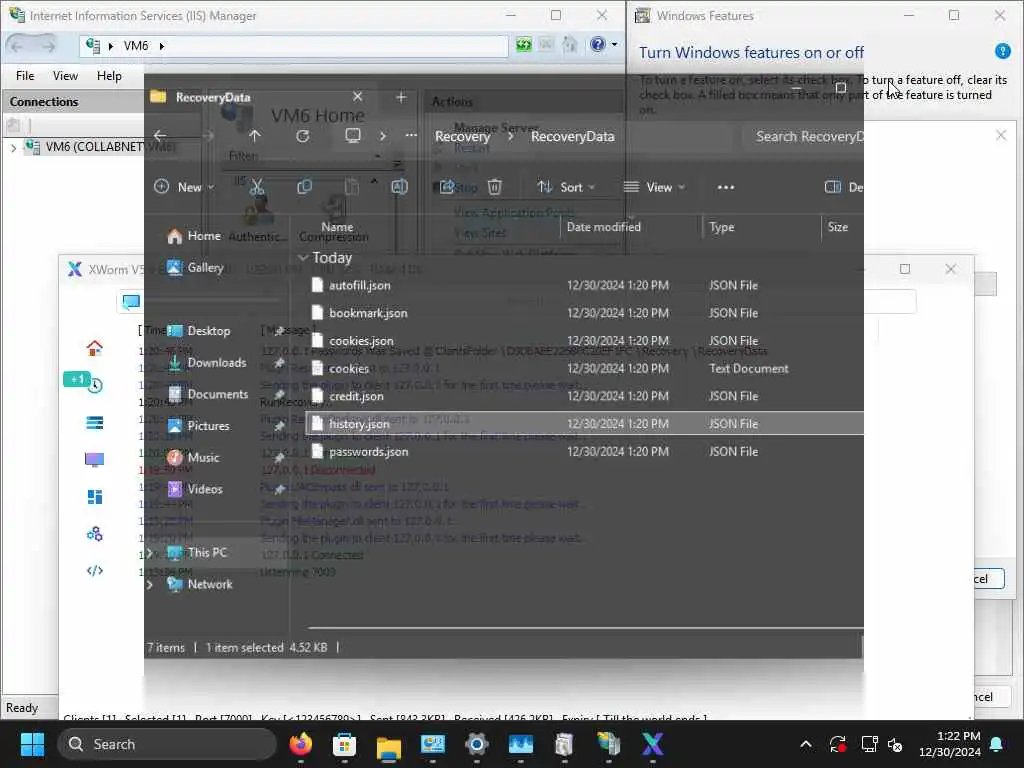The image size is (1024, 768).
Task: Add a new tab in File Explorer
Action: pos(401,97)
